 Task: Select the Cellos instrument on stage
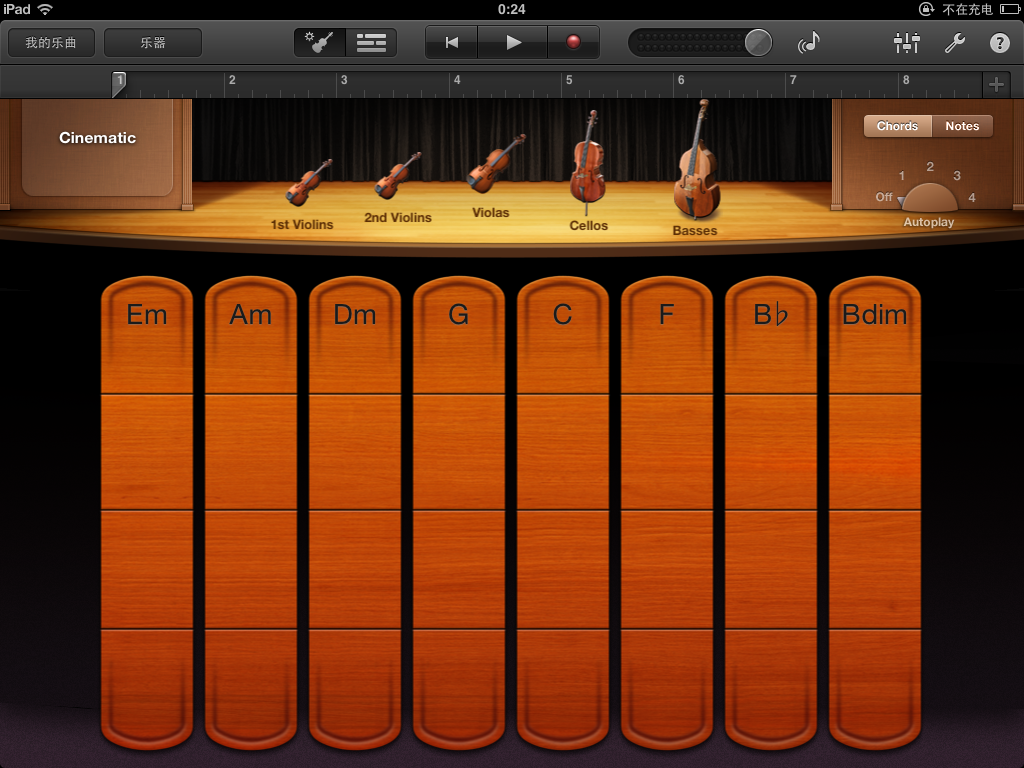tap(588, 165)
